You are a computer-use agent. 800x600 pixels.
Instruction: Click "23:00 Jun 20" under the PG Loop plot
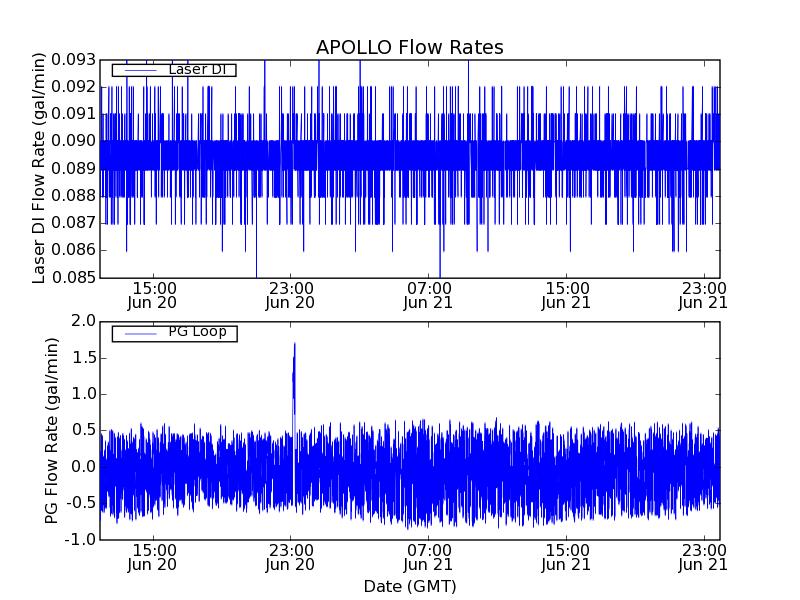click(x=290, y=558)
